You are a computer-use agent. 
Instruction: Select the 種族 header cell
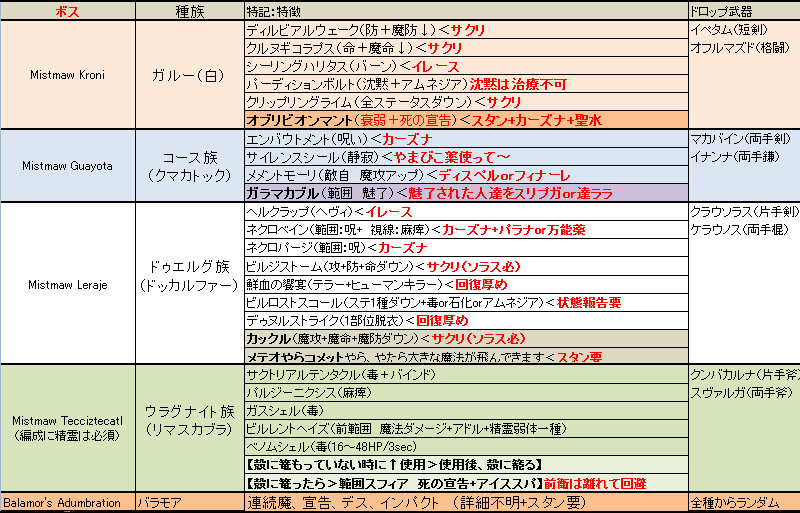click(190, 11)
